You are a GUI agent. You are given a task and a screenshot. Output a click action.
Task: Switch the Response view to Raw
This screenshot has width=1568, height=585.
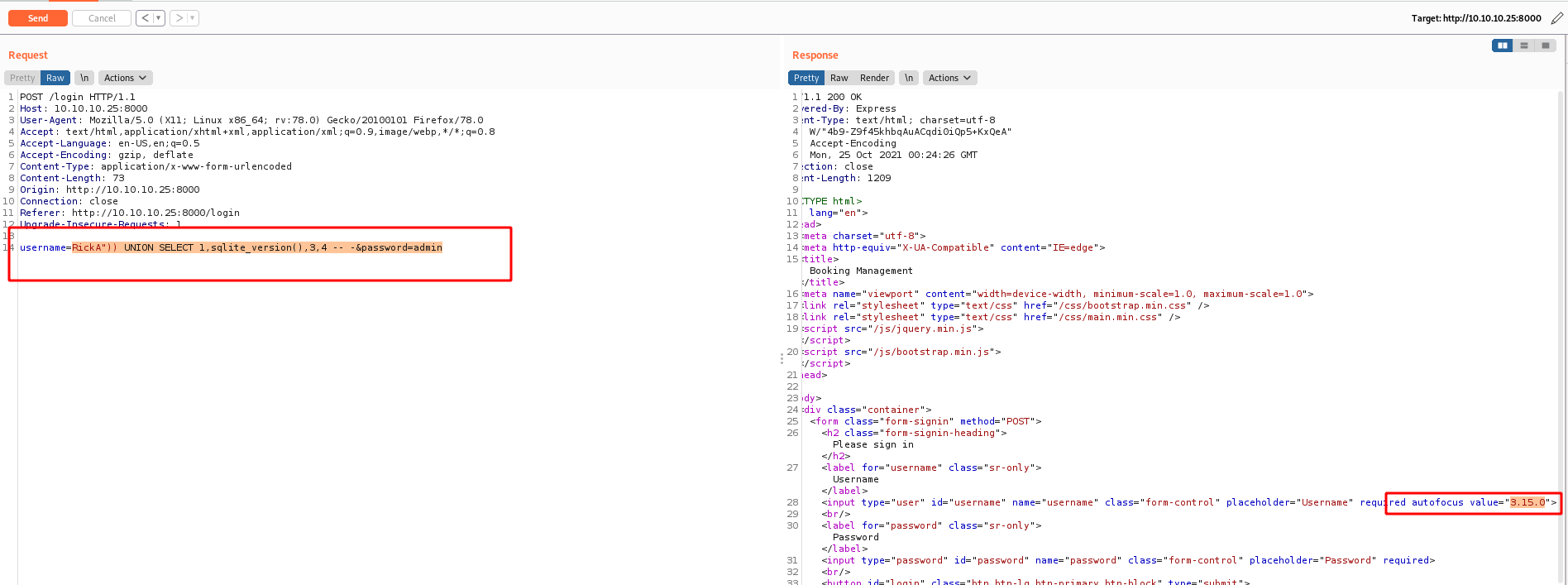click(839, 78)
